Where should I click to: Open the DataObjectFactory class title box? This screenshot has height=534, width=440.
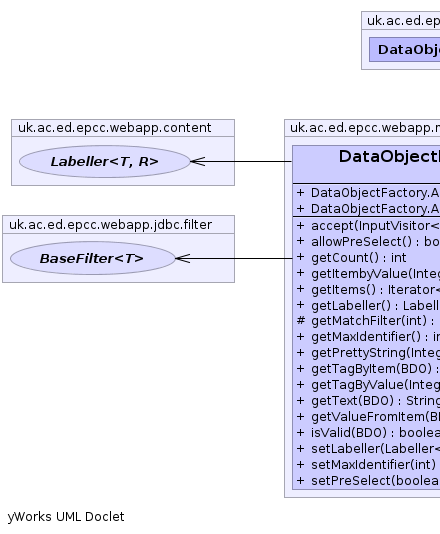[366, 164]
